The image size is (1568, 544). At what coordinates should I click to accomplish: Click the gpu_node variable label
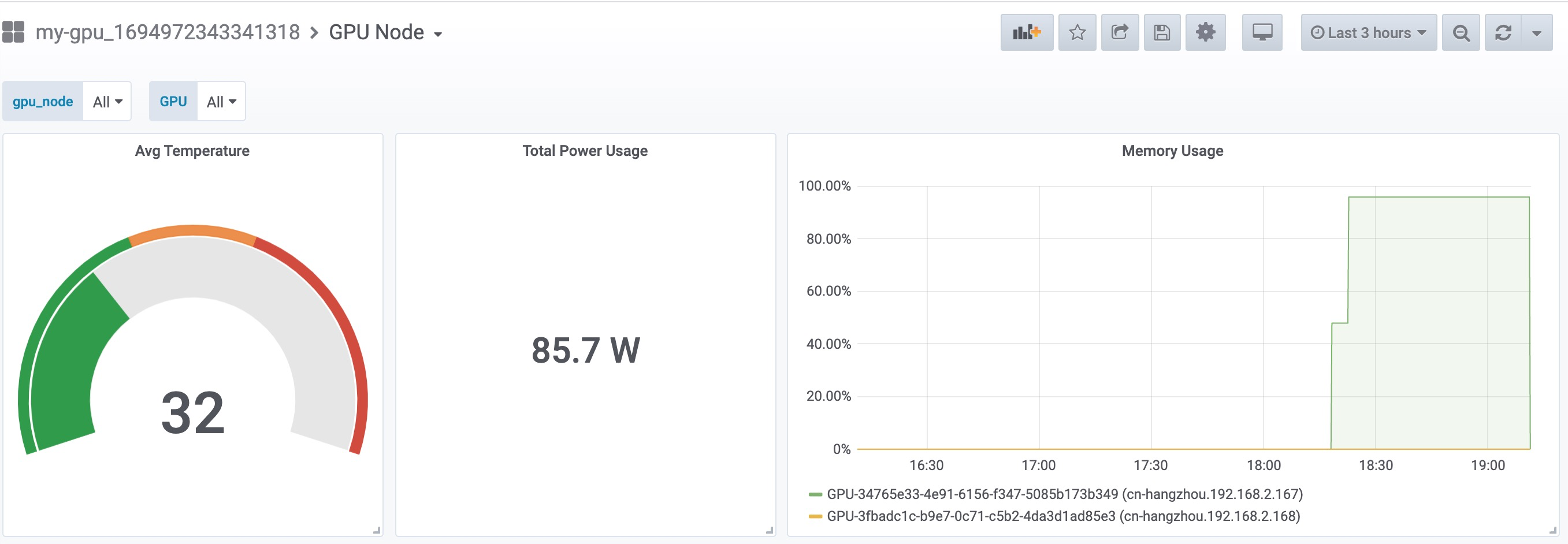click(43, 101)
